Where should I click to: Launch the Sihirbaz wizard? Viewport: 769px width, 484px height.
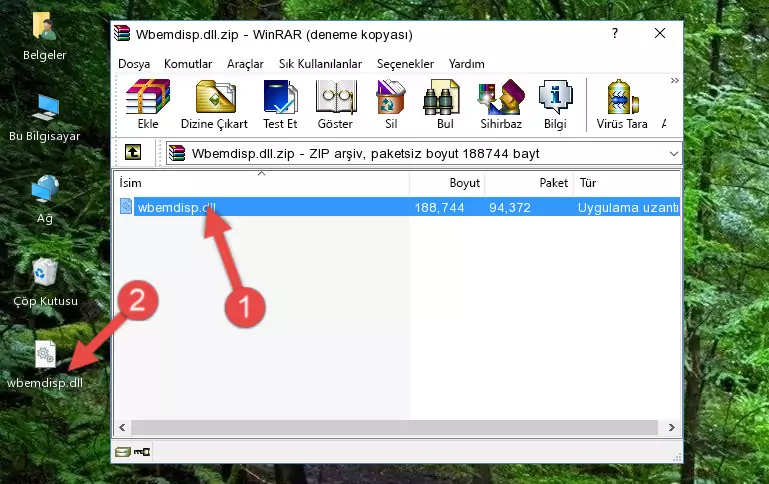click(x=501, y=104)
